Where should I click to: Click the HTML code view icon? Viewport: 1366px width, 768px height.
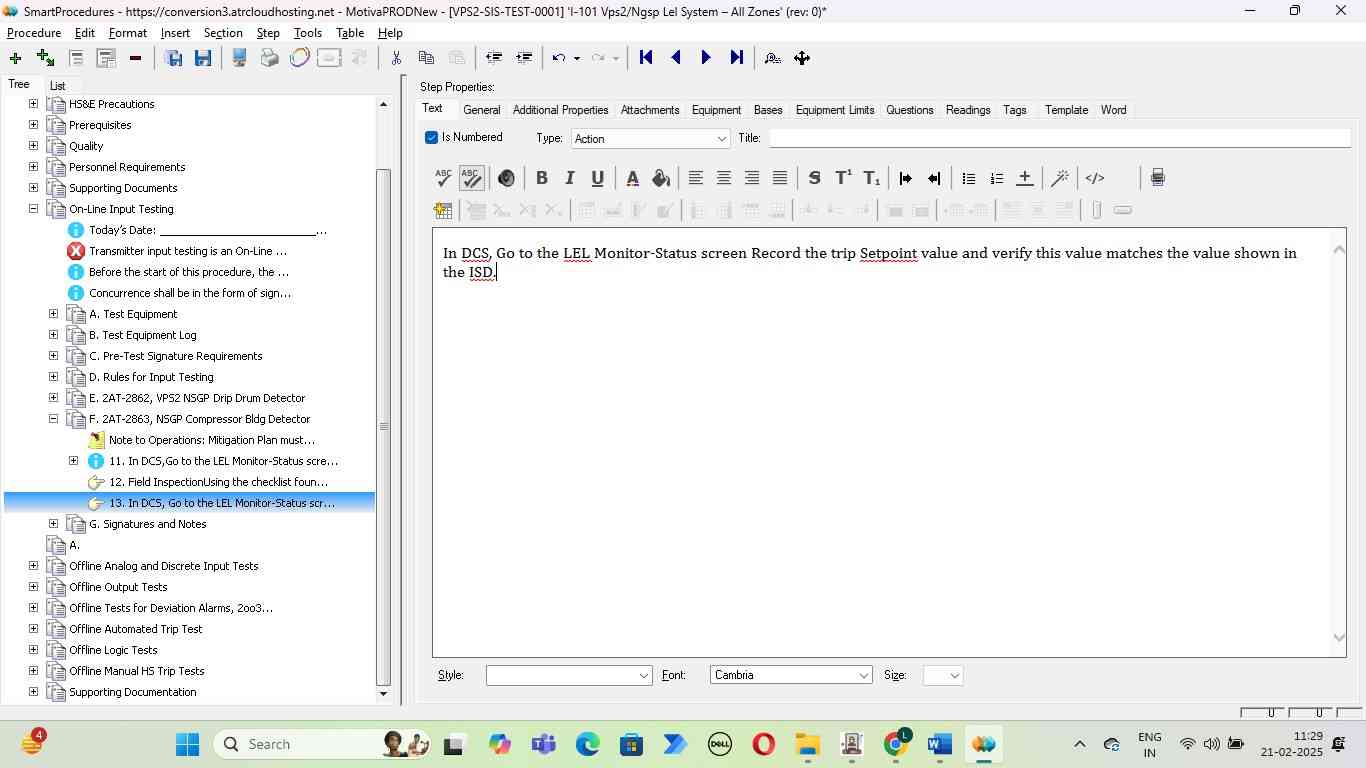(x=1095, y=178)
